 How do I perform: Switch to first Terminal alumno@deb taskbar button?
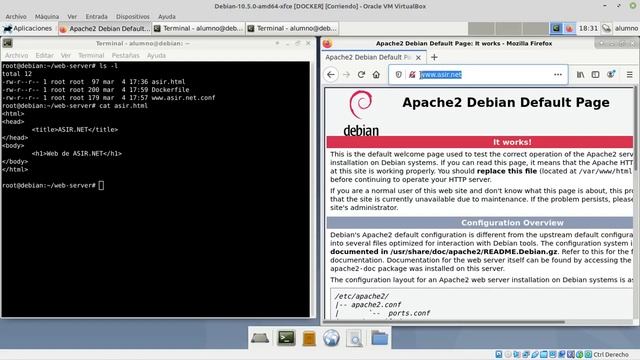(x=198, y=29)
